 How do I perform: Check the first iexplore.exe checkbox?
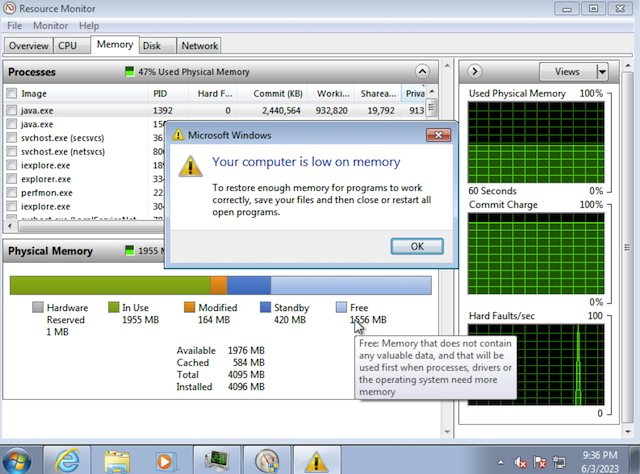point(11,165)
